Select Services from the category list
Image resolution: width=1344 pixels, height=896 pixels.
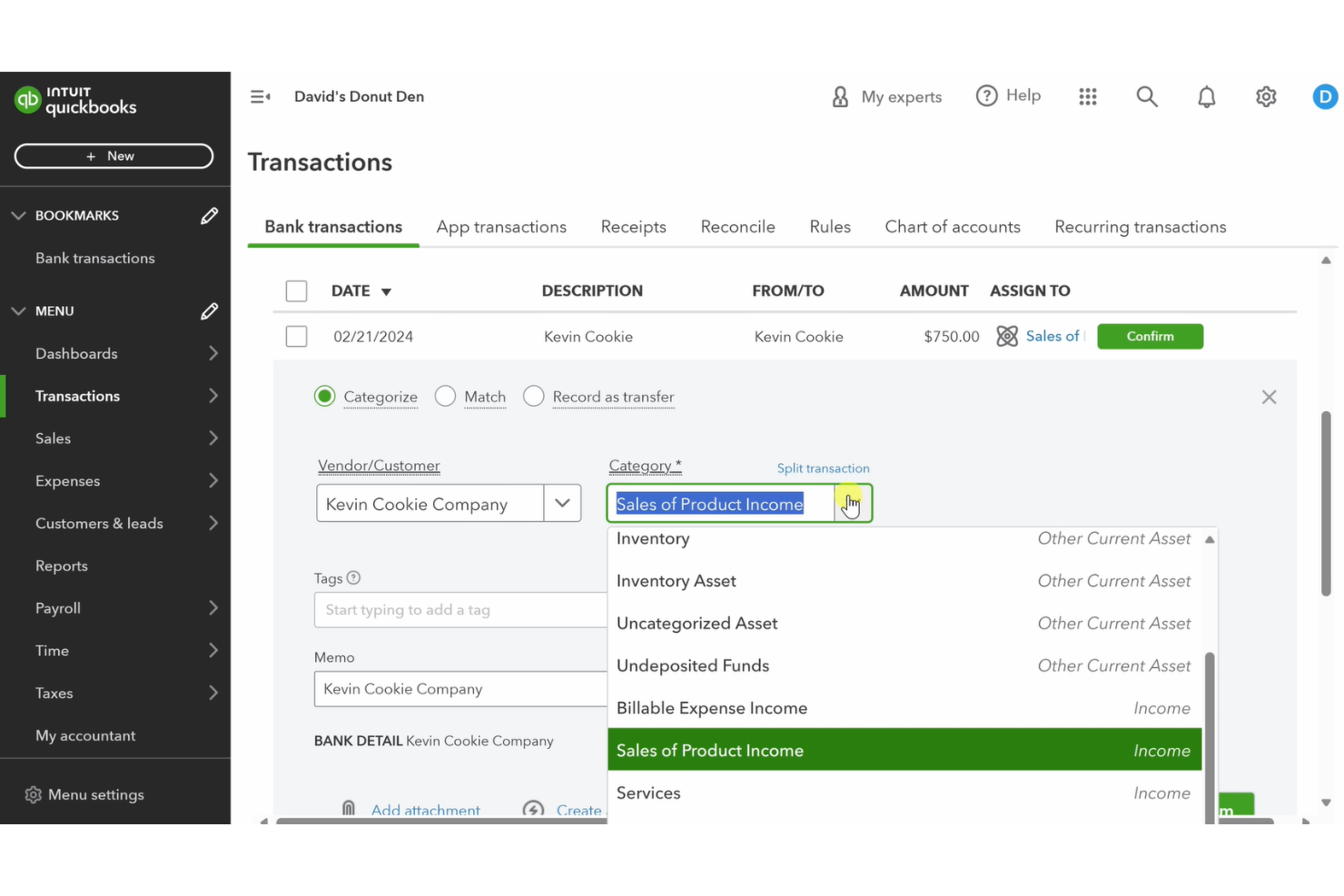648,793
